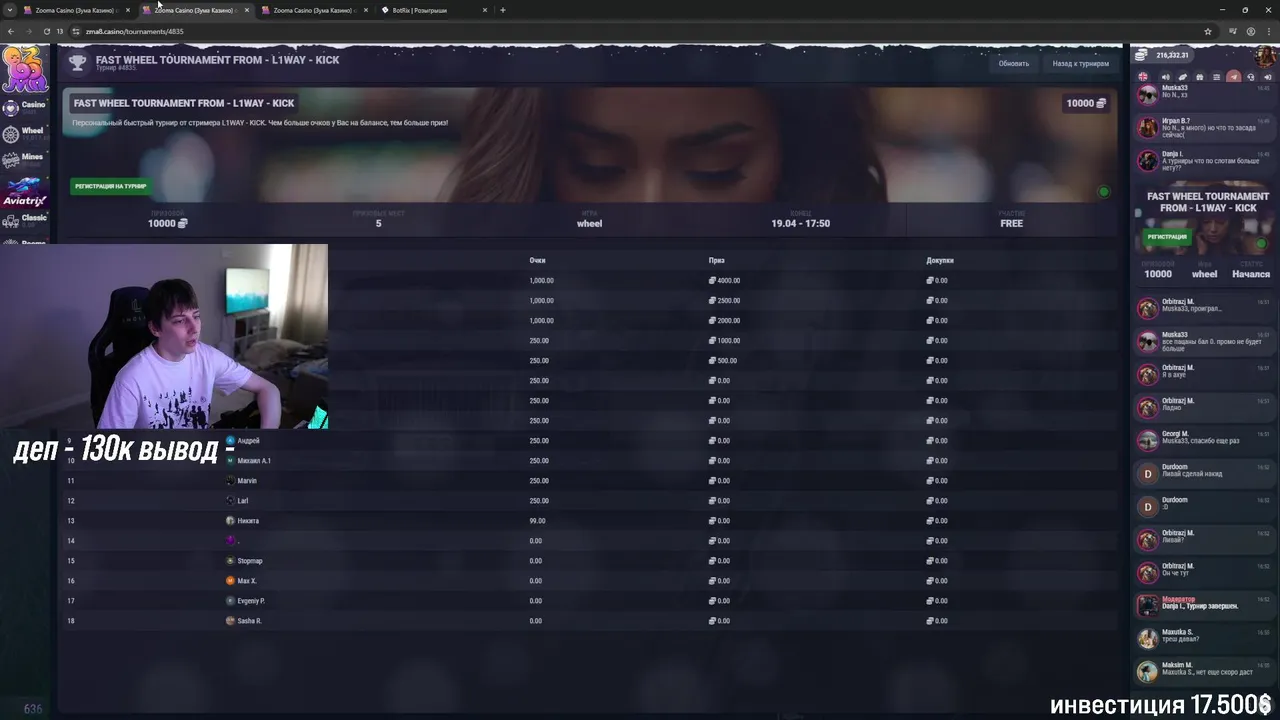Click green Регистрация button in chat widget

[x=1166, y=237]
